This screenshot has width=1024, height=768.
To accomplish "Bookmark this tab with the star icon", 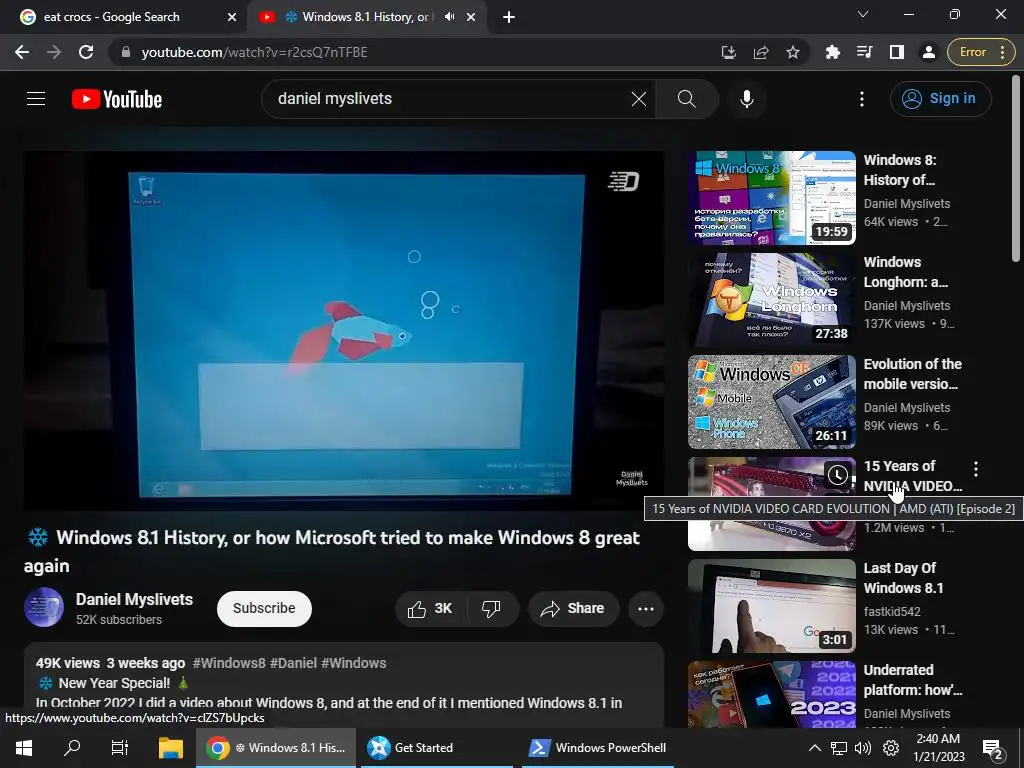I will (x=793, y=52).
